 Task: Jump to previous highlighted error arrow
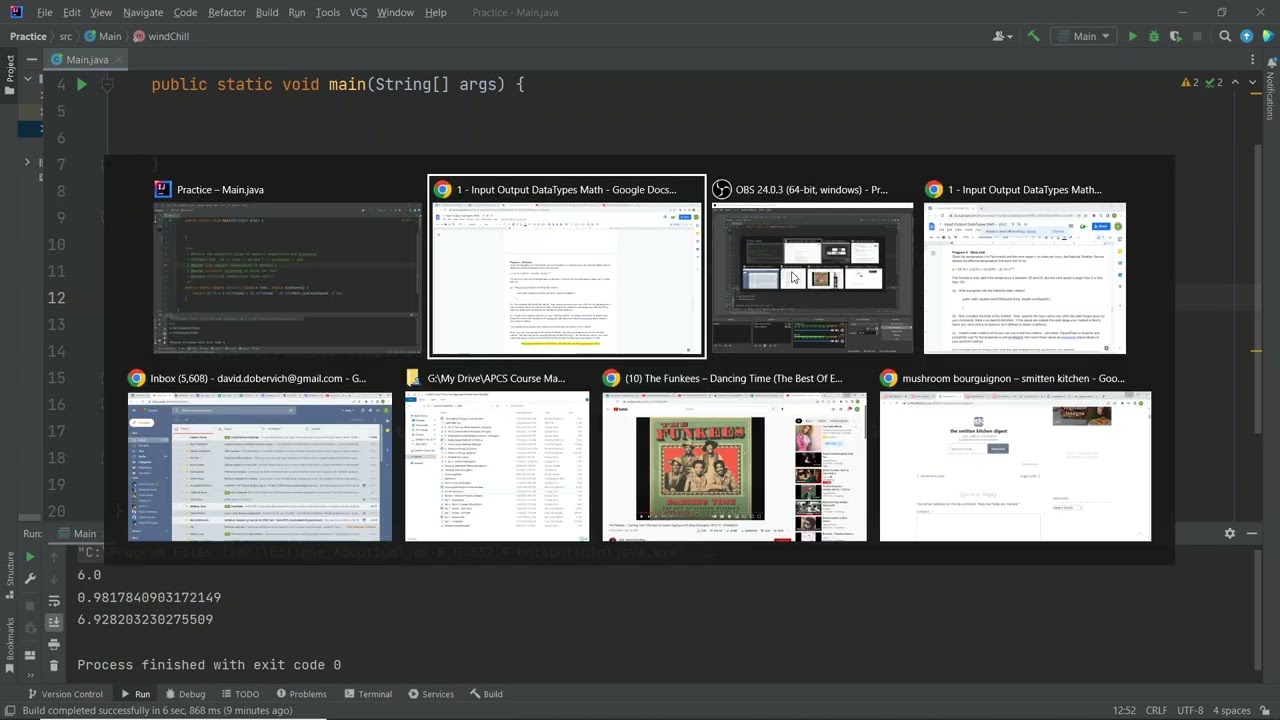[x=1235, y=83]
